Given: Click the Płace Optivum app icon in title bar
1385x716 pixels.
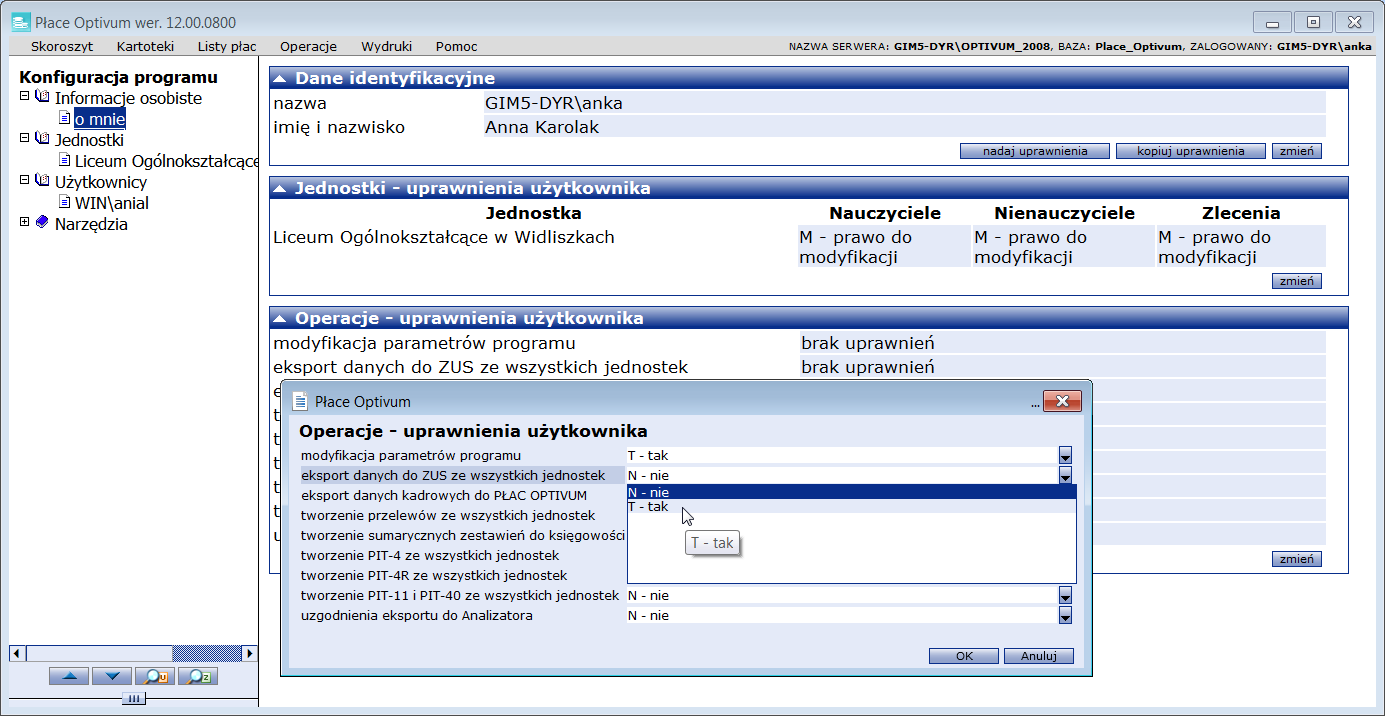Looking at the screenshot, I should (20, 21).
